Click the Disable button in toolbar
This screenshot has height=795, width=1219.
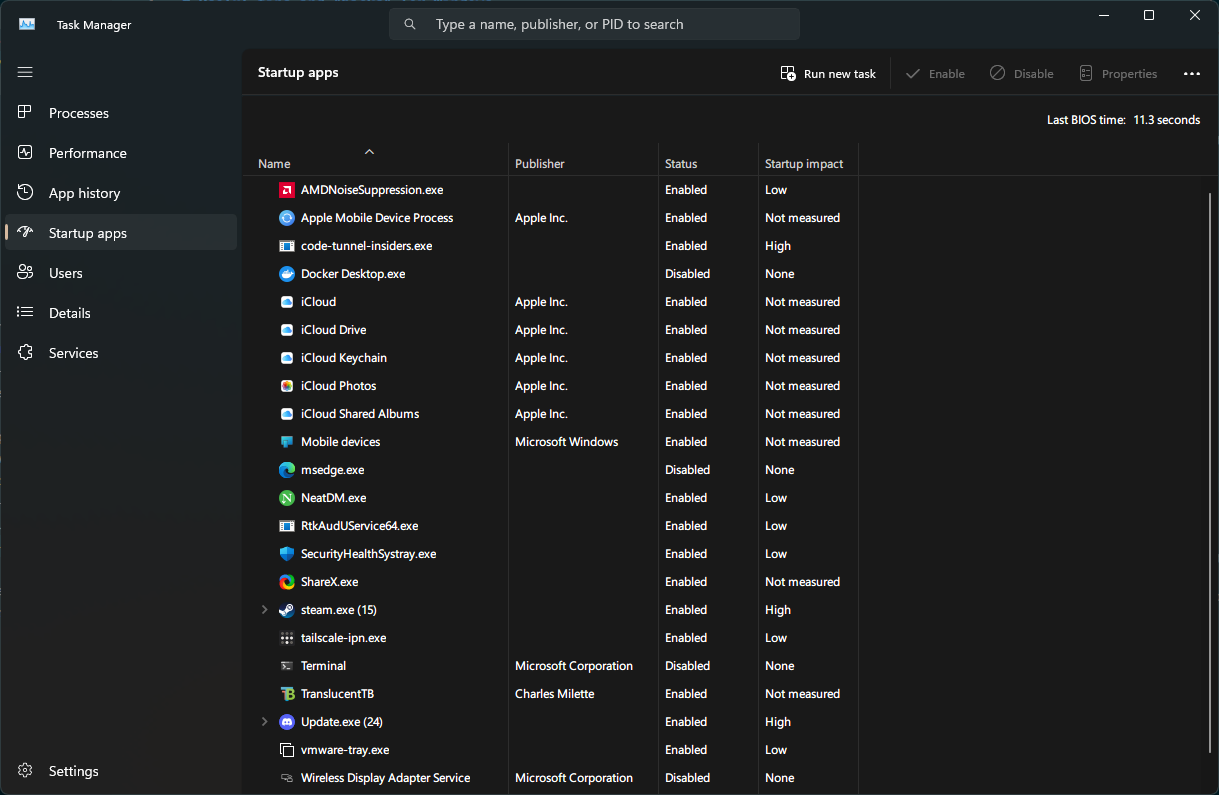[x=1021, y=74]
